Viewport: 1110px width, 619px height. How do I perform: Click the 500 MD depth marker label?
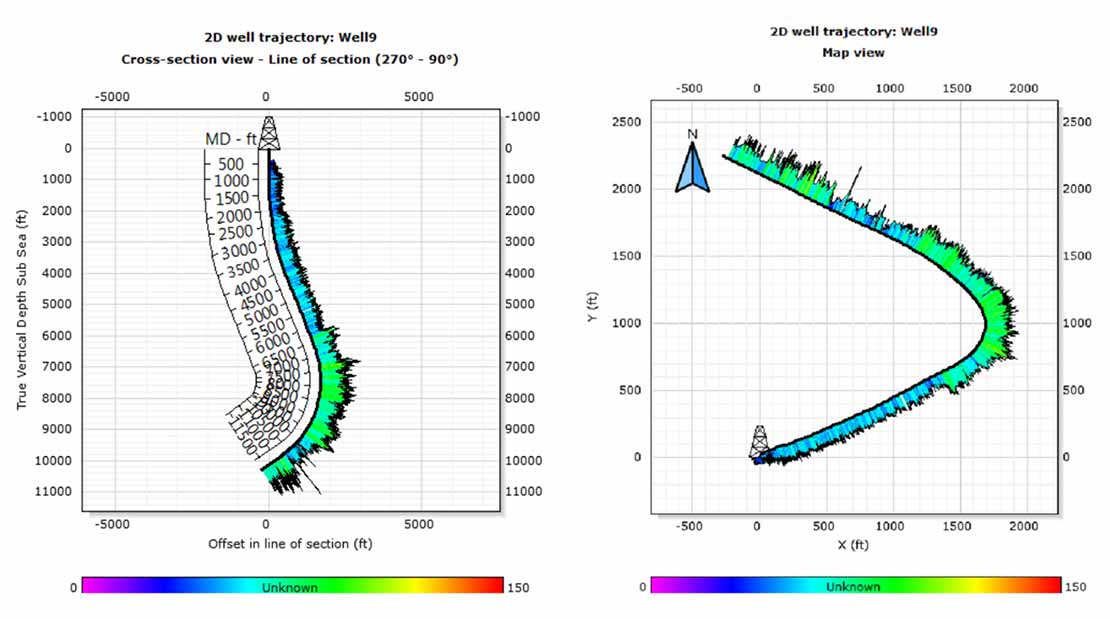click(230, 162)
